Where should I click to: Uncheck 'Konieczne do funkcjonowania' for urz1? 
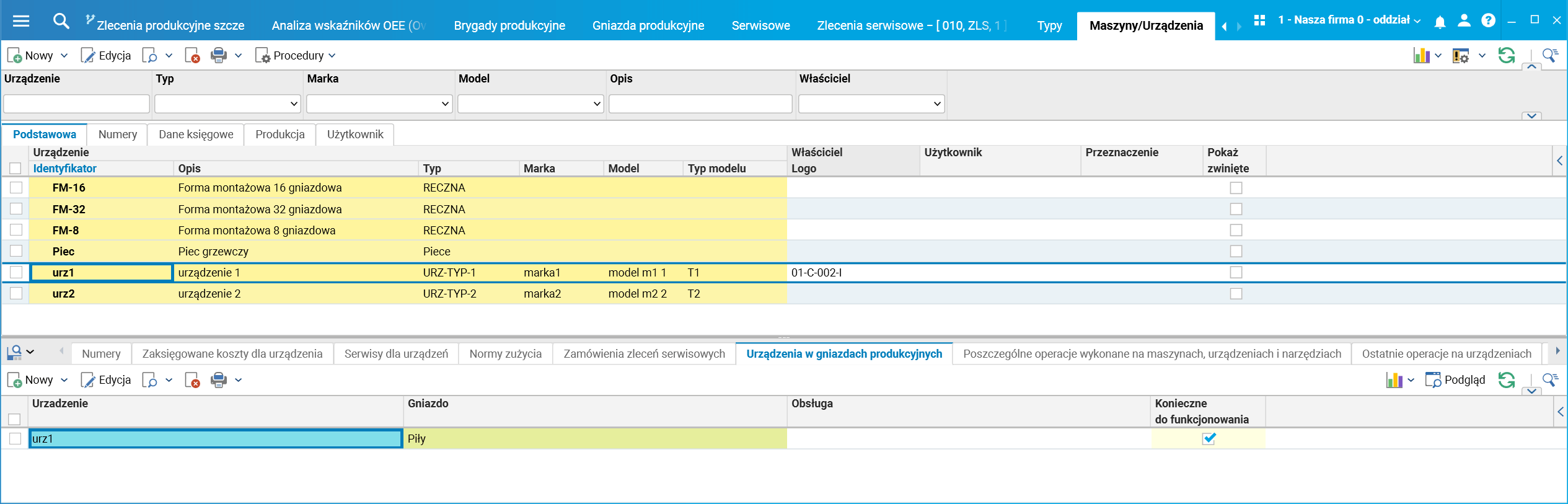tap(1209, 439)
